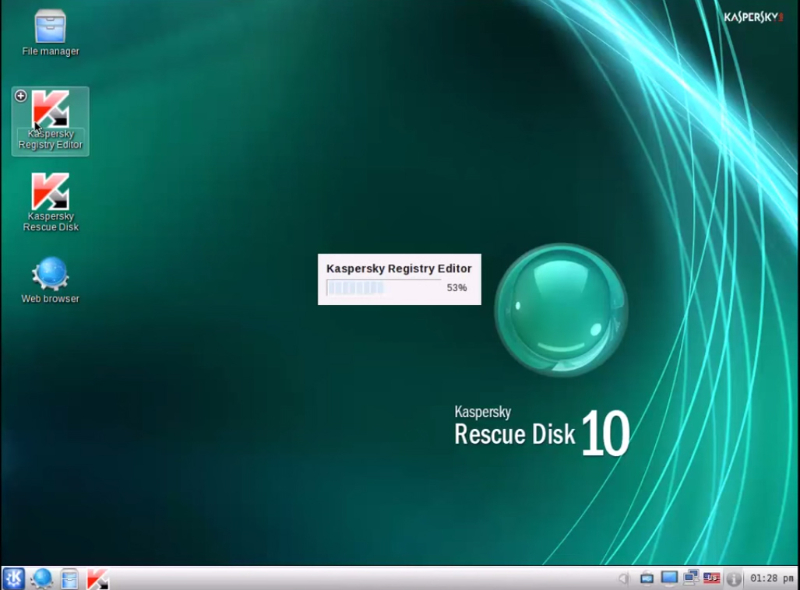
Task: Open the notifications info tray icon
Action: (x=734, y=578)
